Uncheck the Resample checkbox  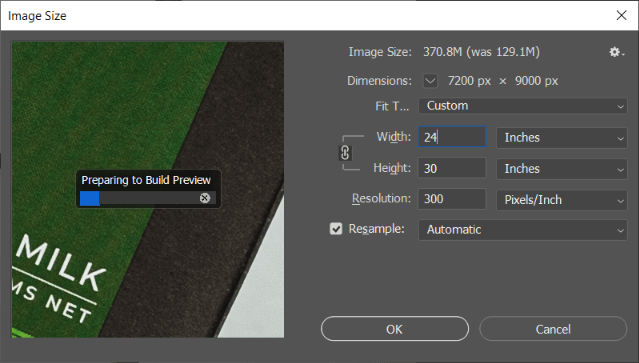(336, 229)
